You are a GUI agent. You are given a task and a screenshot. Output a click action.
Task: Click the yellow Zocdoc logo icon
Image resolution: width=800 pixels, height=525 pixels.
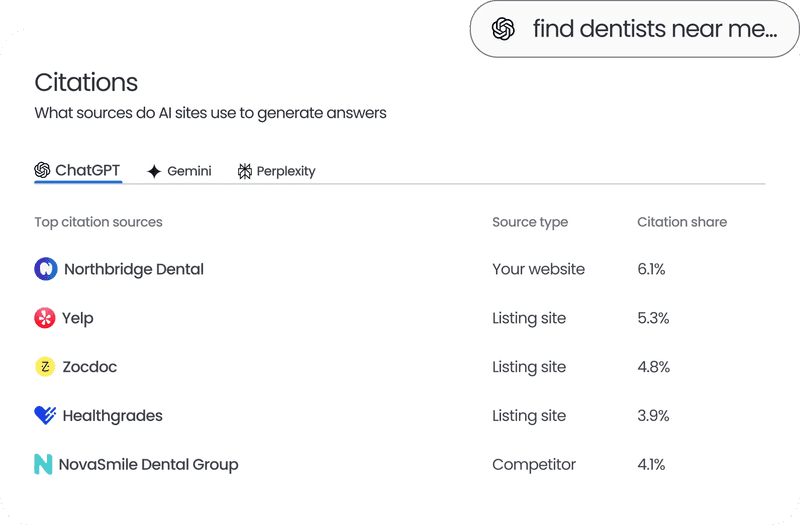(x=45, y=366)
